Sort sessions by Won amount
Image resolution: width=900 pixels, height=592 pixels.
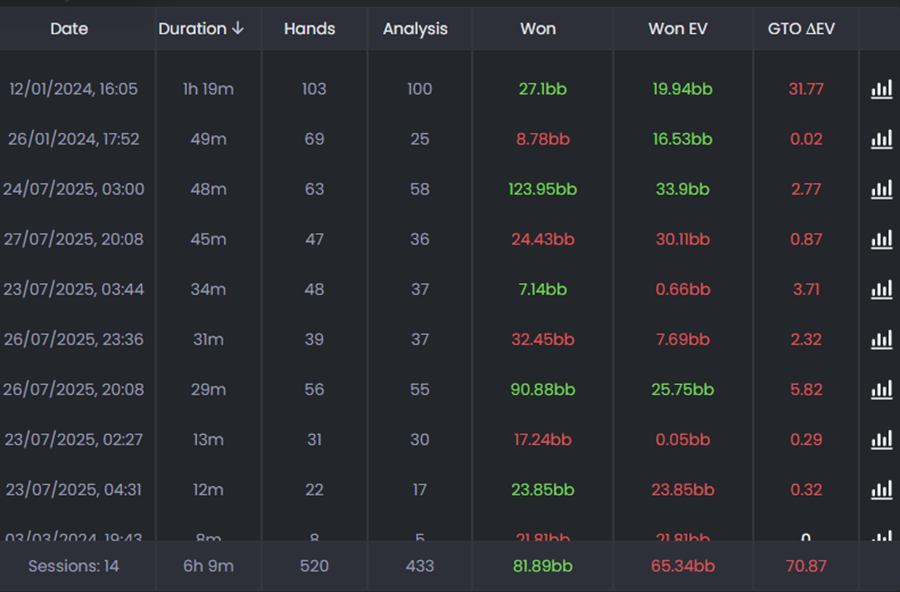[538, 29]
